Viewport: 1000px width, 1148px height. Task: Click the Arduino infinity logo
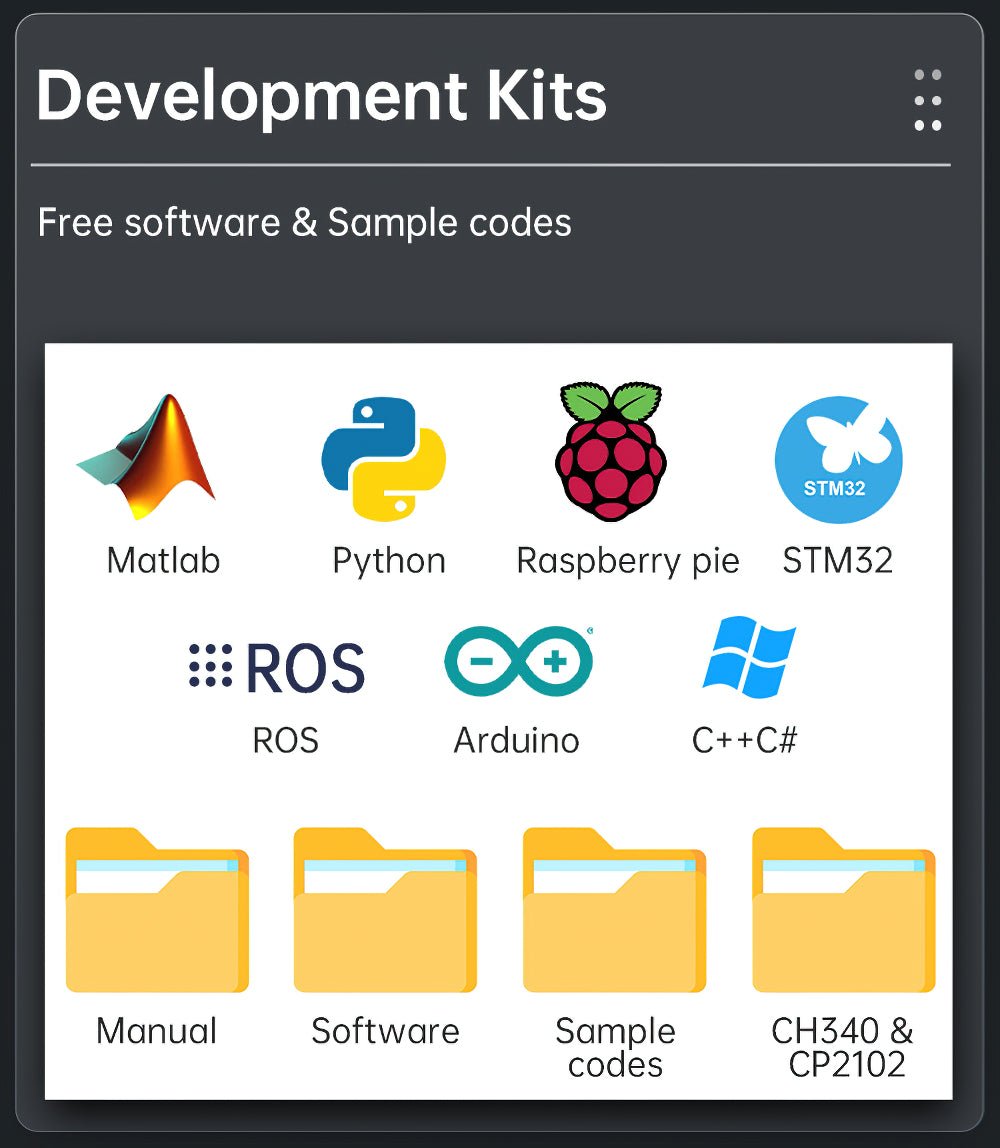(518, 661)
